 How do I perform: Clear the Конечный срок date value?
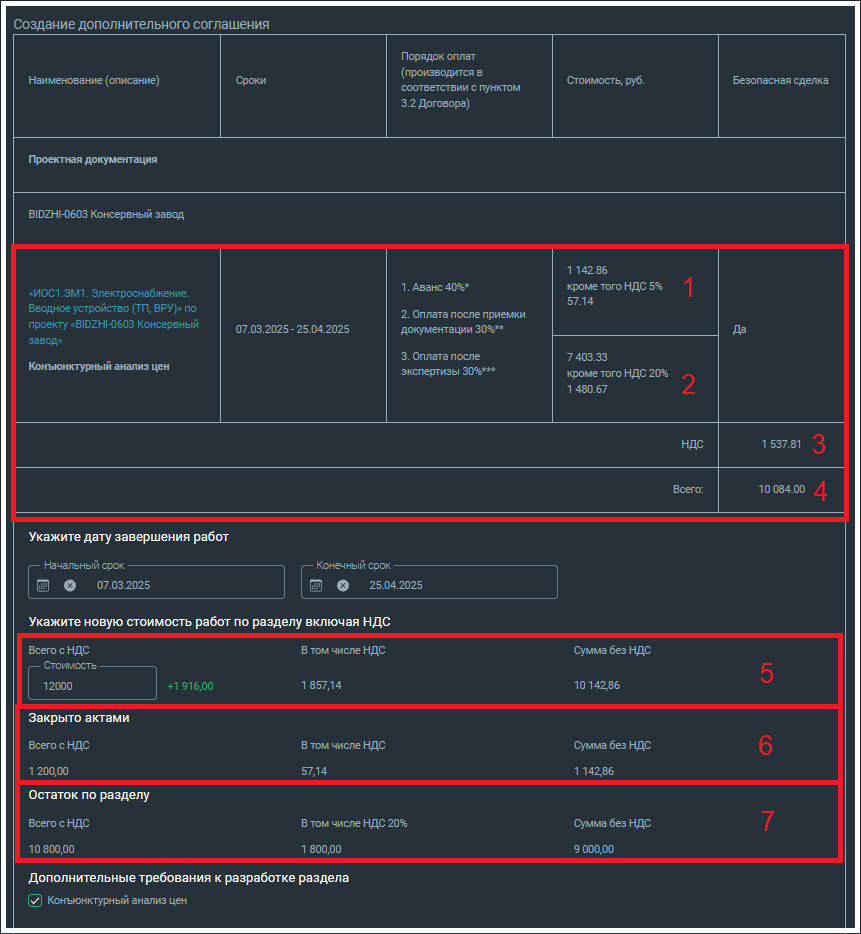coord(343,585)
